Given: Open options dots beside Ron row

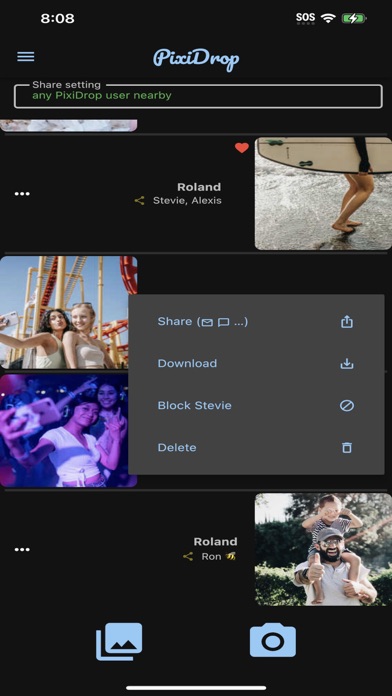Looking at the screenshot, I should [x=22, y=550].
